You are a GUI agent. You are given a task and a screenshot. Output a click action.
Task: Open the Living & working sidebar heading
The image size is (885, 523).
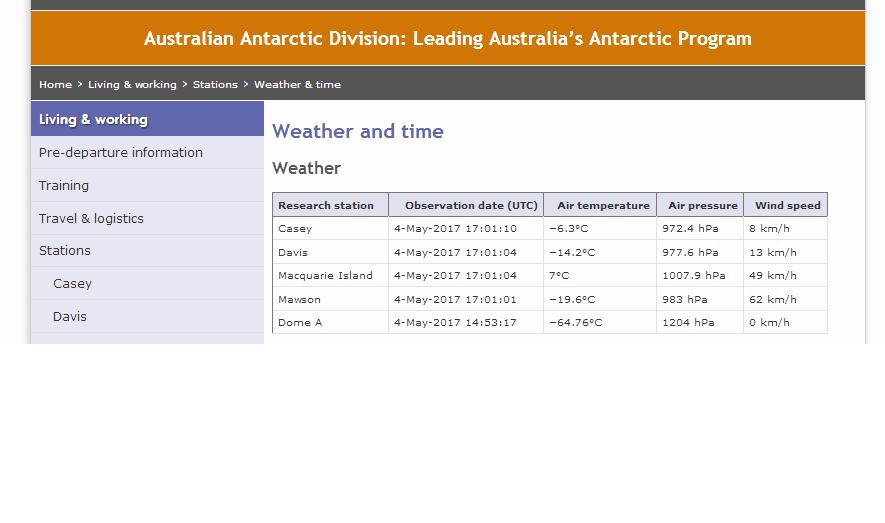(147, 119)
